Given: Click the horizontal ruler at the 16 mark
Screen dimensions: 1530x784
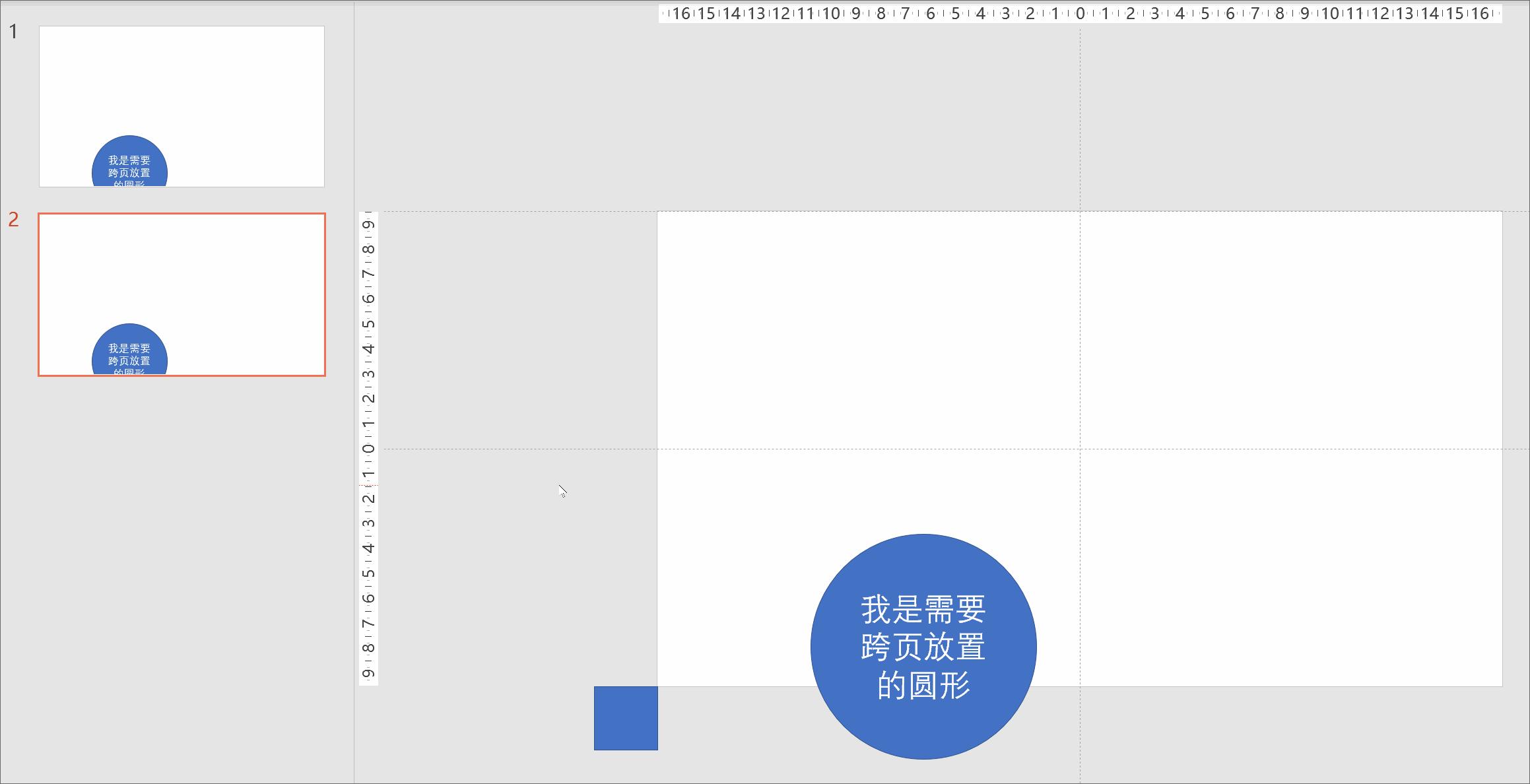Looking at the screenshot, I should click(x=1480, y=12).
